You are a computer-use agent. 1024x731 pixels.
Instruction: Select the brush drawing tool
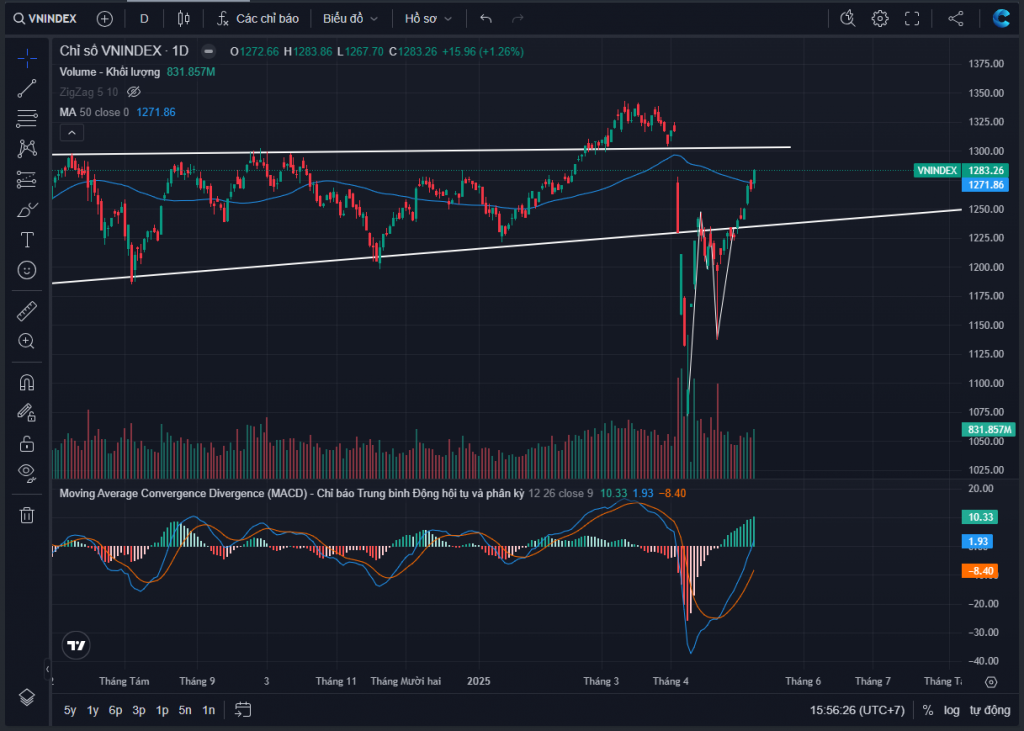pyautogui.click(x=27, y=210)
